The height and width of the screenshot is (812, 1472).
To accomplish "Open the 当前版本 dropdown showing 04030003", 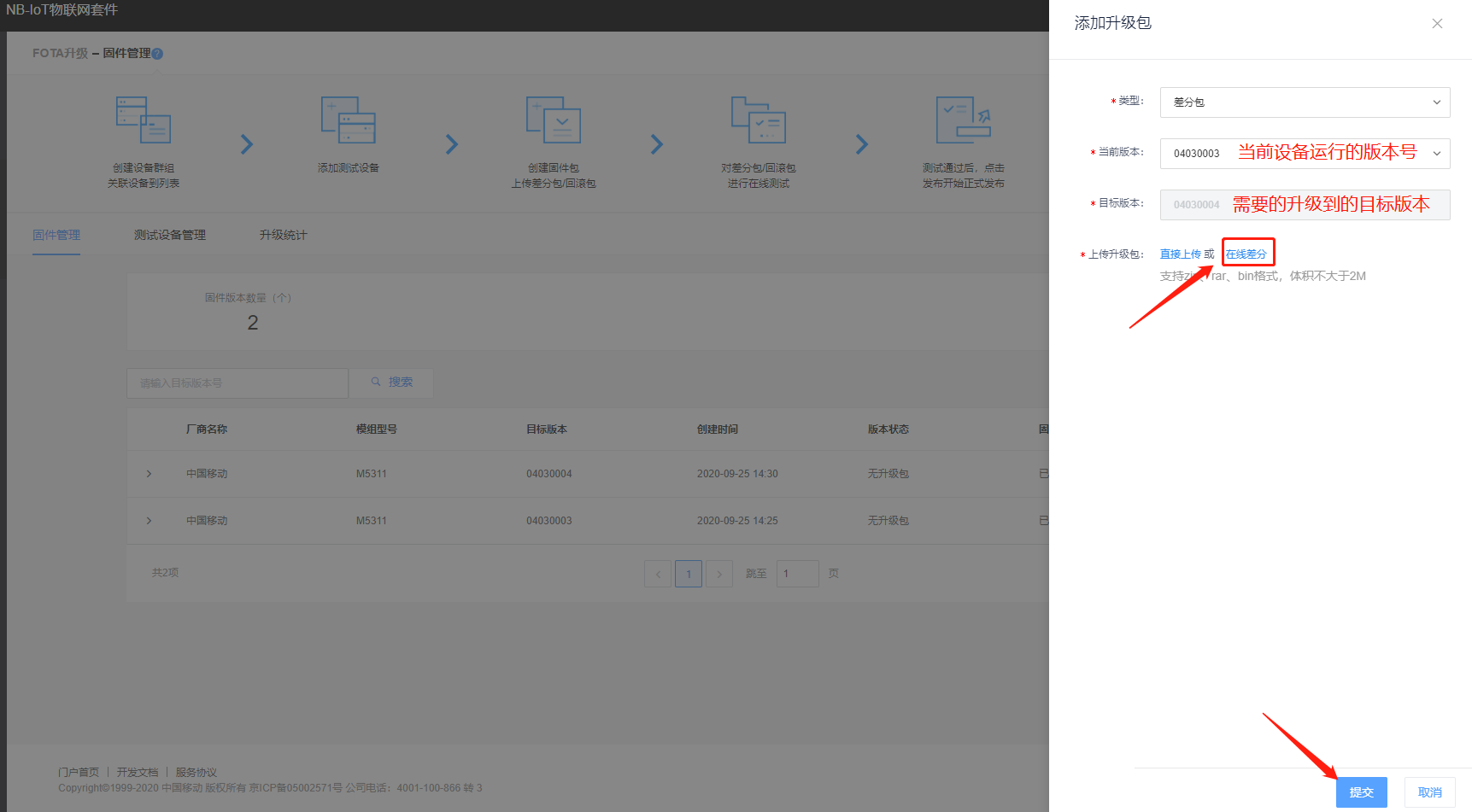I will click(x=1305, y=154).
